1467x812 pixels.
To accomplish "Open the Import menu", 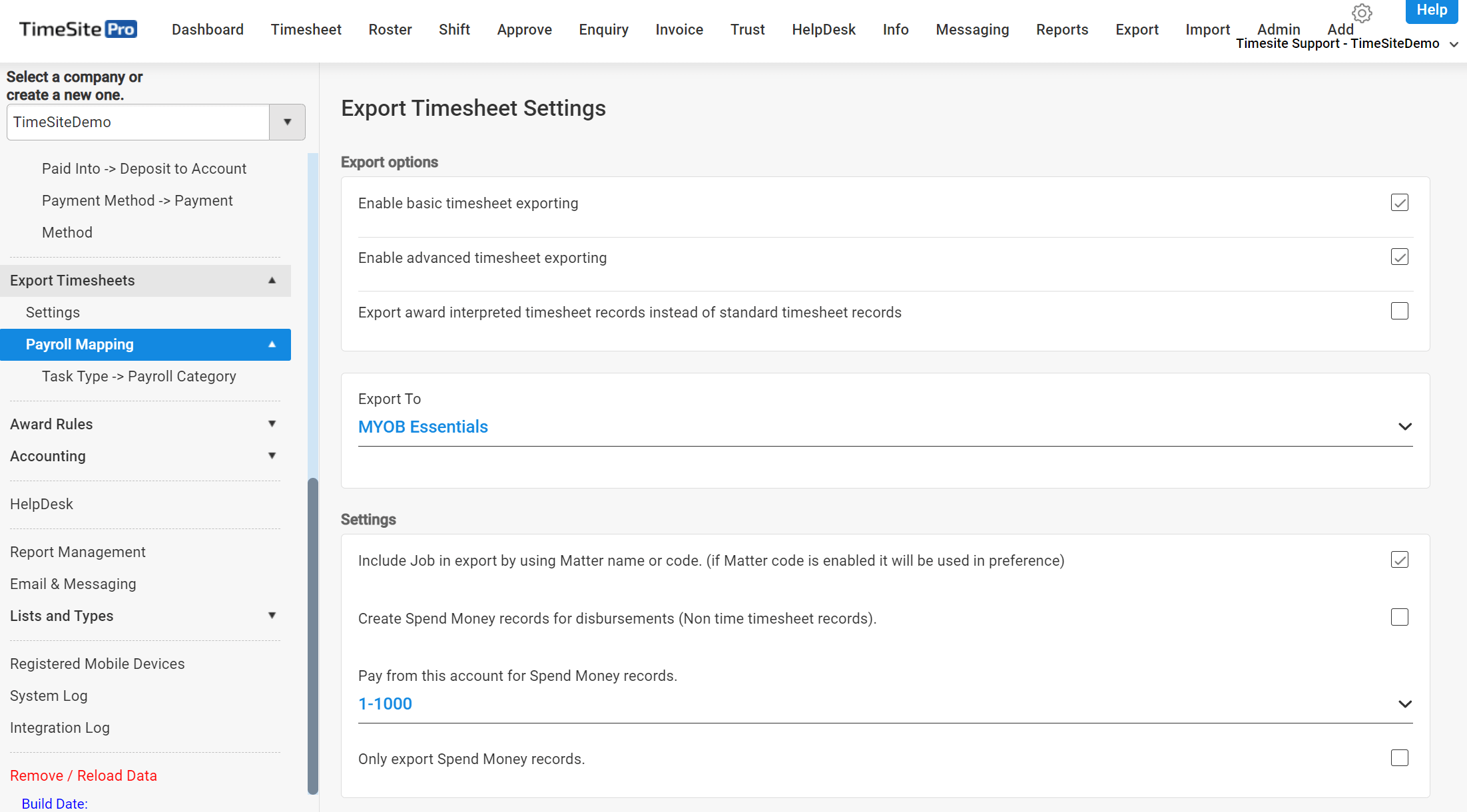I will click(x=1207, y=29).
